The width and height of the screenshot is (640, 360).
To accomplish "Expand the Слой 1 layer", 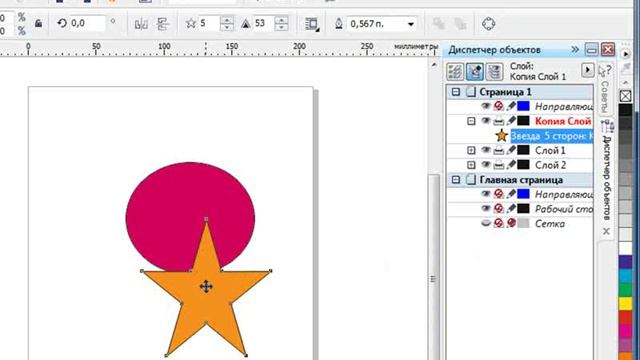I will pyautogui.click(x=471, y=150).
